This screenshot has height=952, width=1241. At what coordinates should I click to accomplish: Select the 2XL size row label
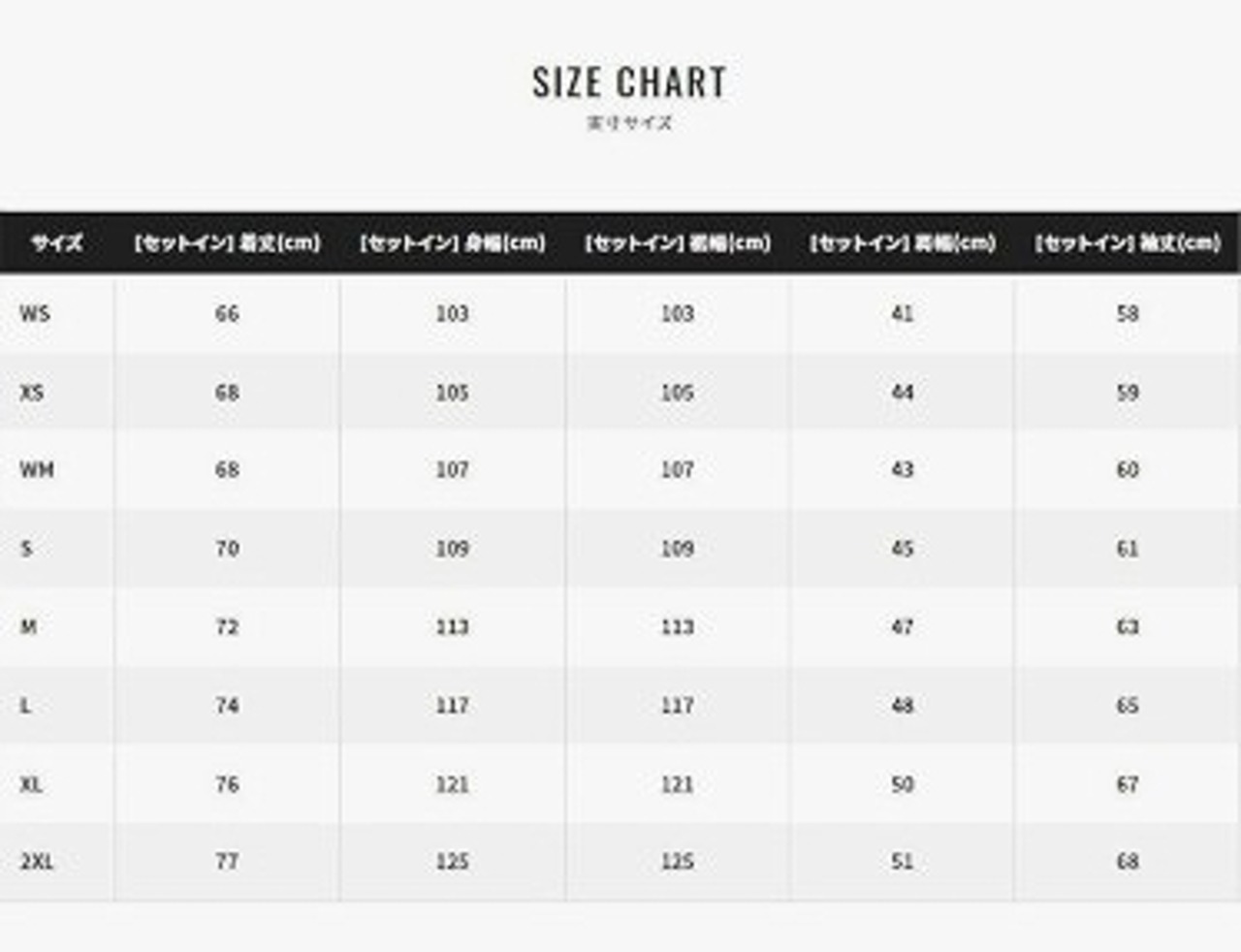[37, 861]
